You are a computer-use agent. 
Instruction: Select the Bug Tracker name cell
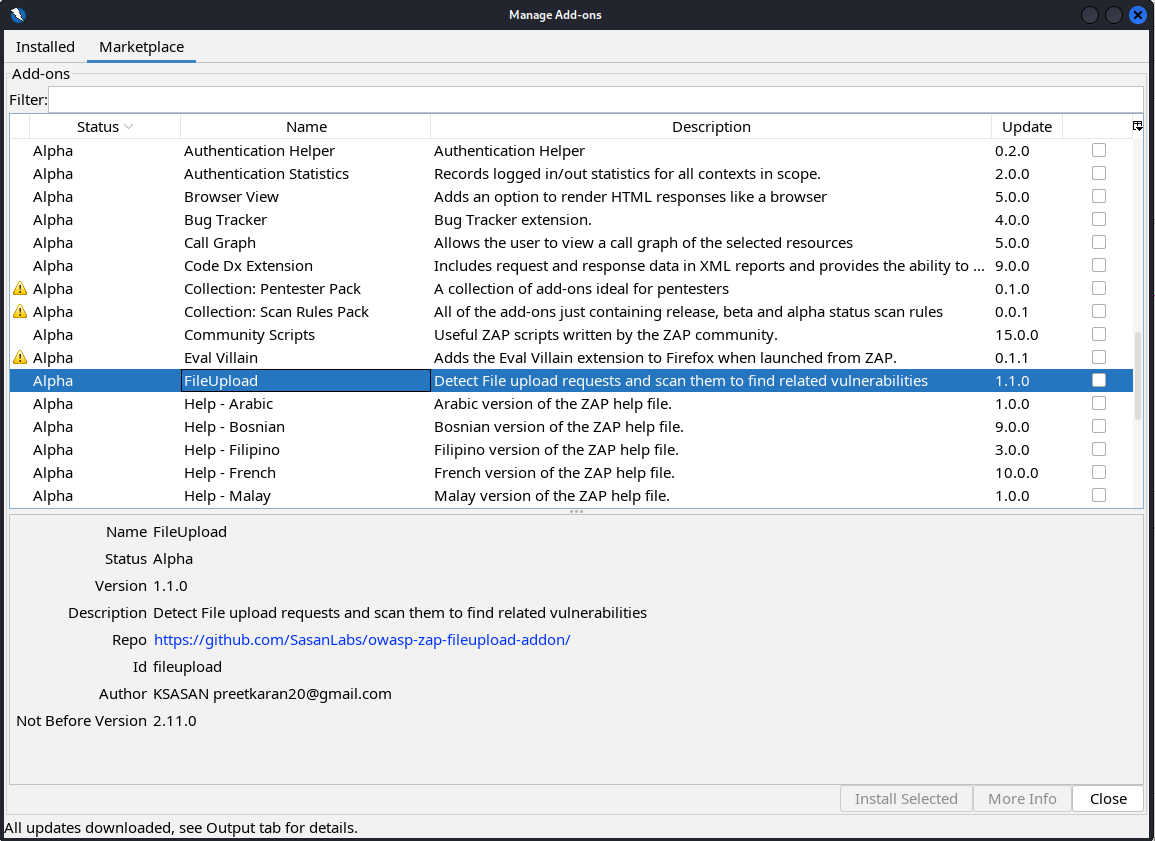306,219
